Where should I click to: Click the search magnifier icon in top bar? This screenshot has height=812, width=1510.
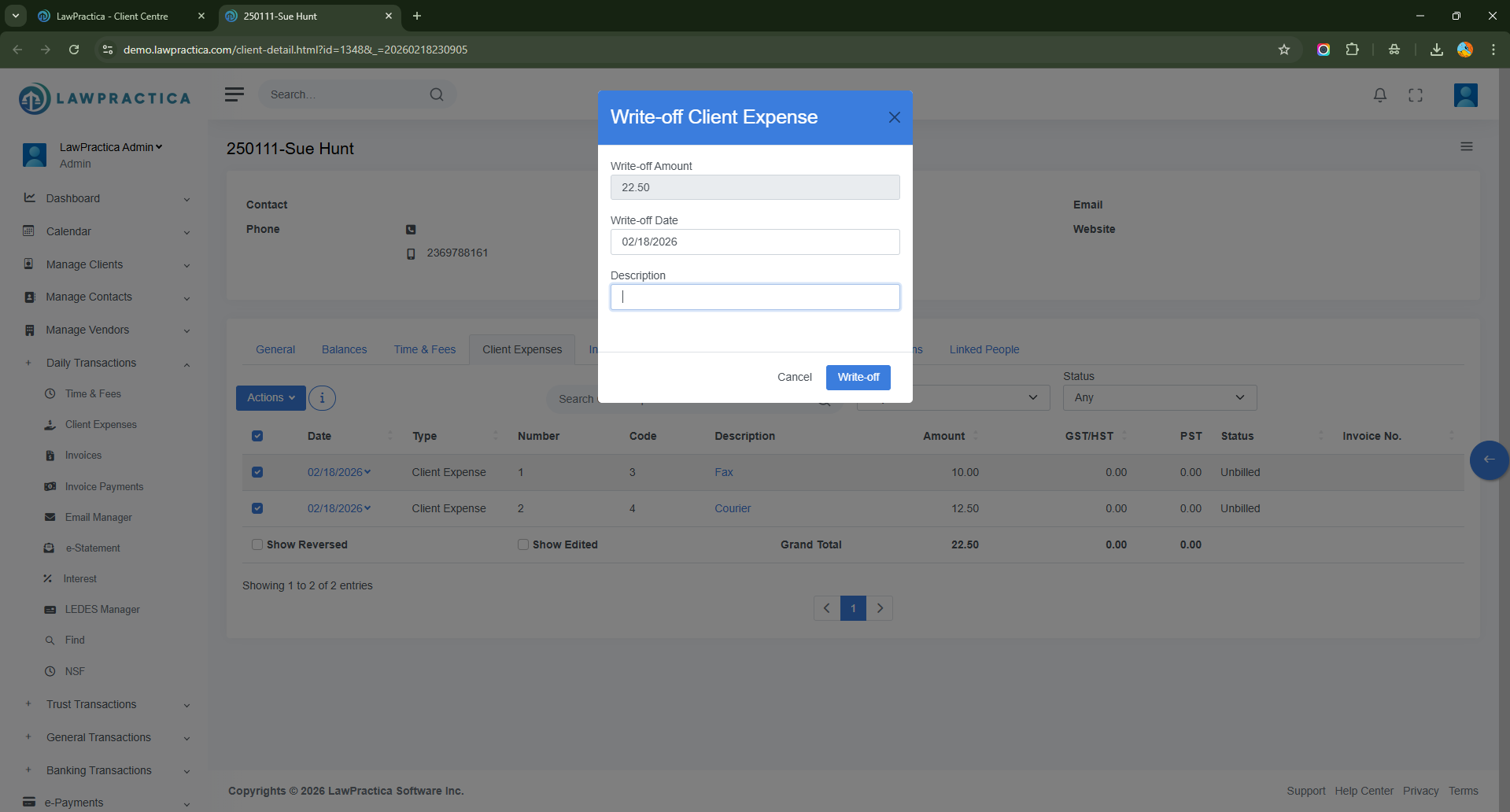[437, 94]
